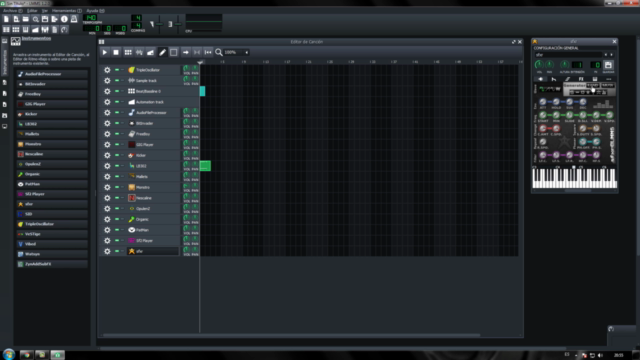
Task: Mute the TripleOscillator track
Action: 117,70
